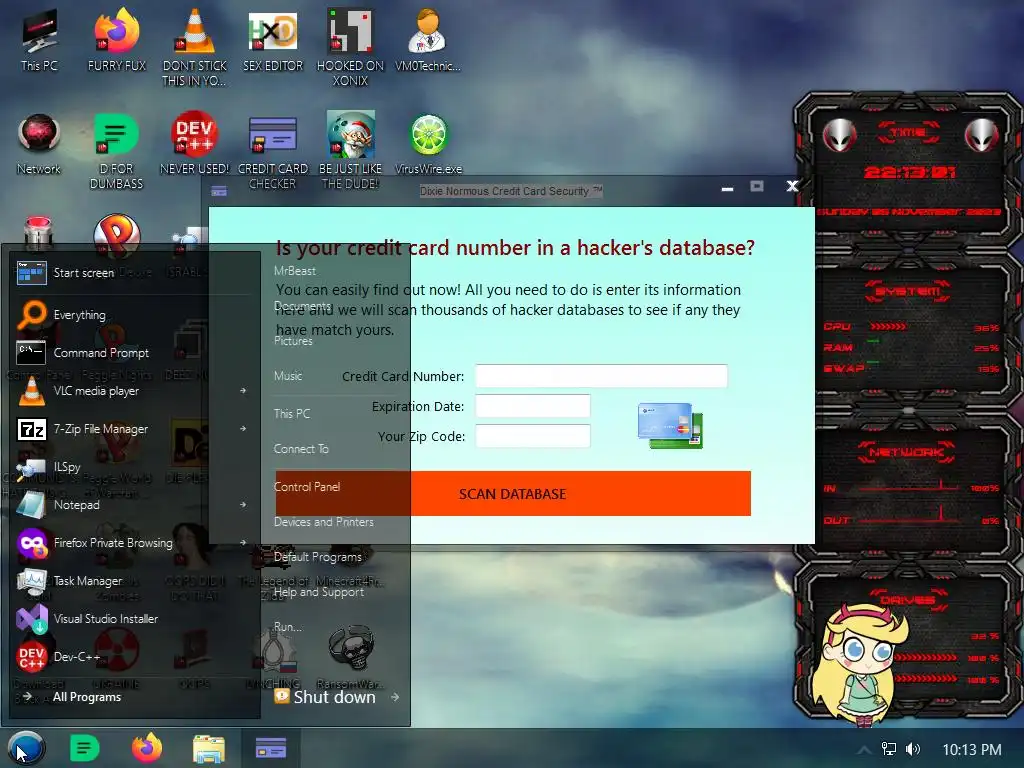The height and width of the screenshot is (768, 1024).
Task: Open Pictures from start menu right pane
Action: (x=293, y=341)
